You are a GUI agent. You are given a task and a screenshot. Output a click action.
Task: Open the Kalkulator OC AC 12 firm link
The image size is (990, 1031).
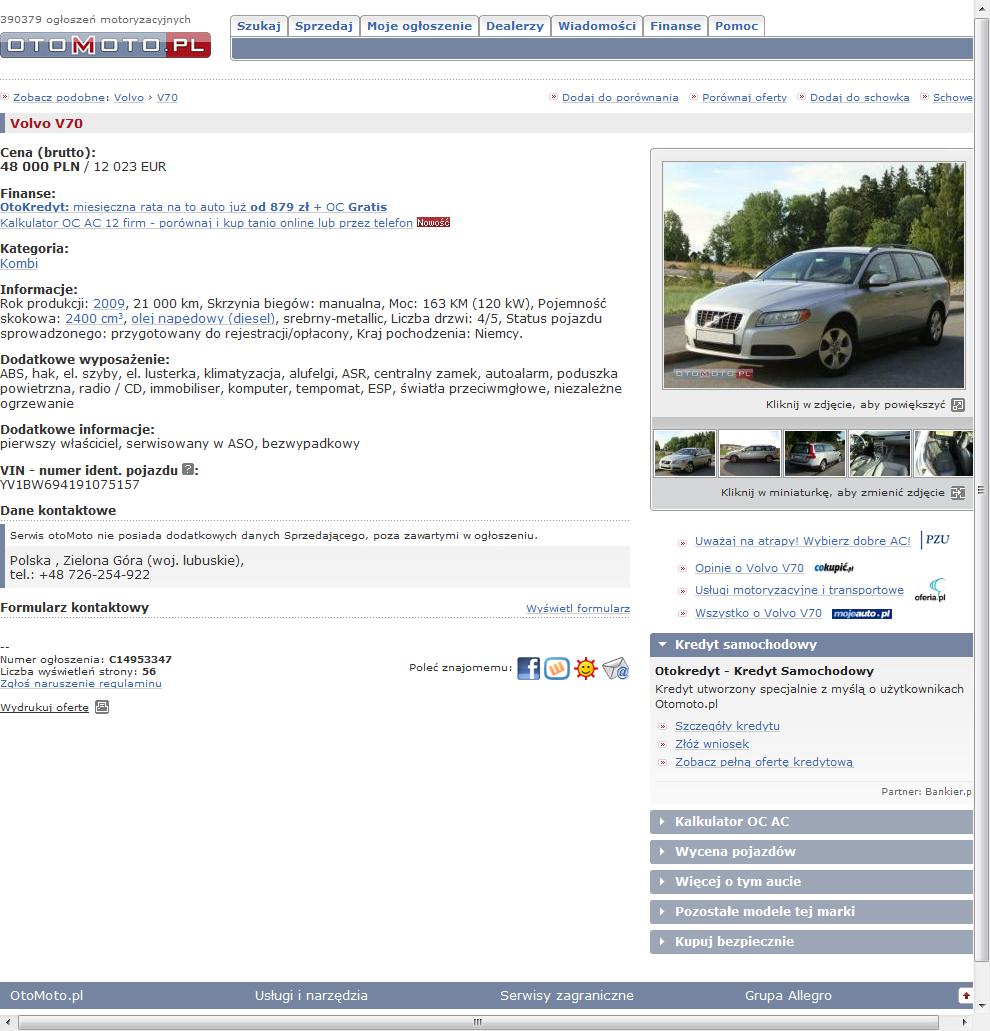206,223
